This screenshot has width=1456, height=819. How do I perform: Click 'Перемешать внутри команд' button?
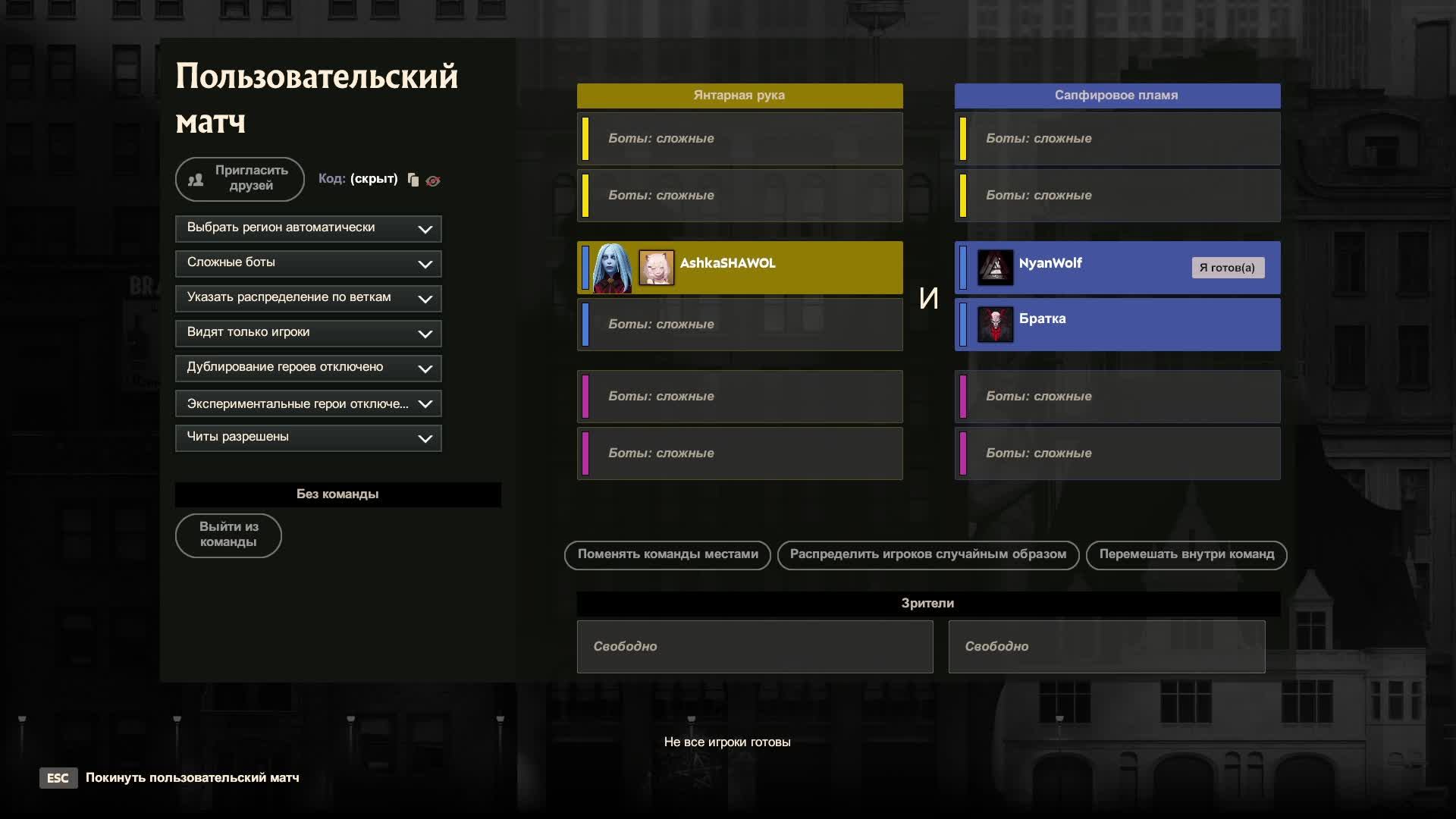click(x=1186, y=554)
